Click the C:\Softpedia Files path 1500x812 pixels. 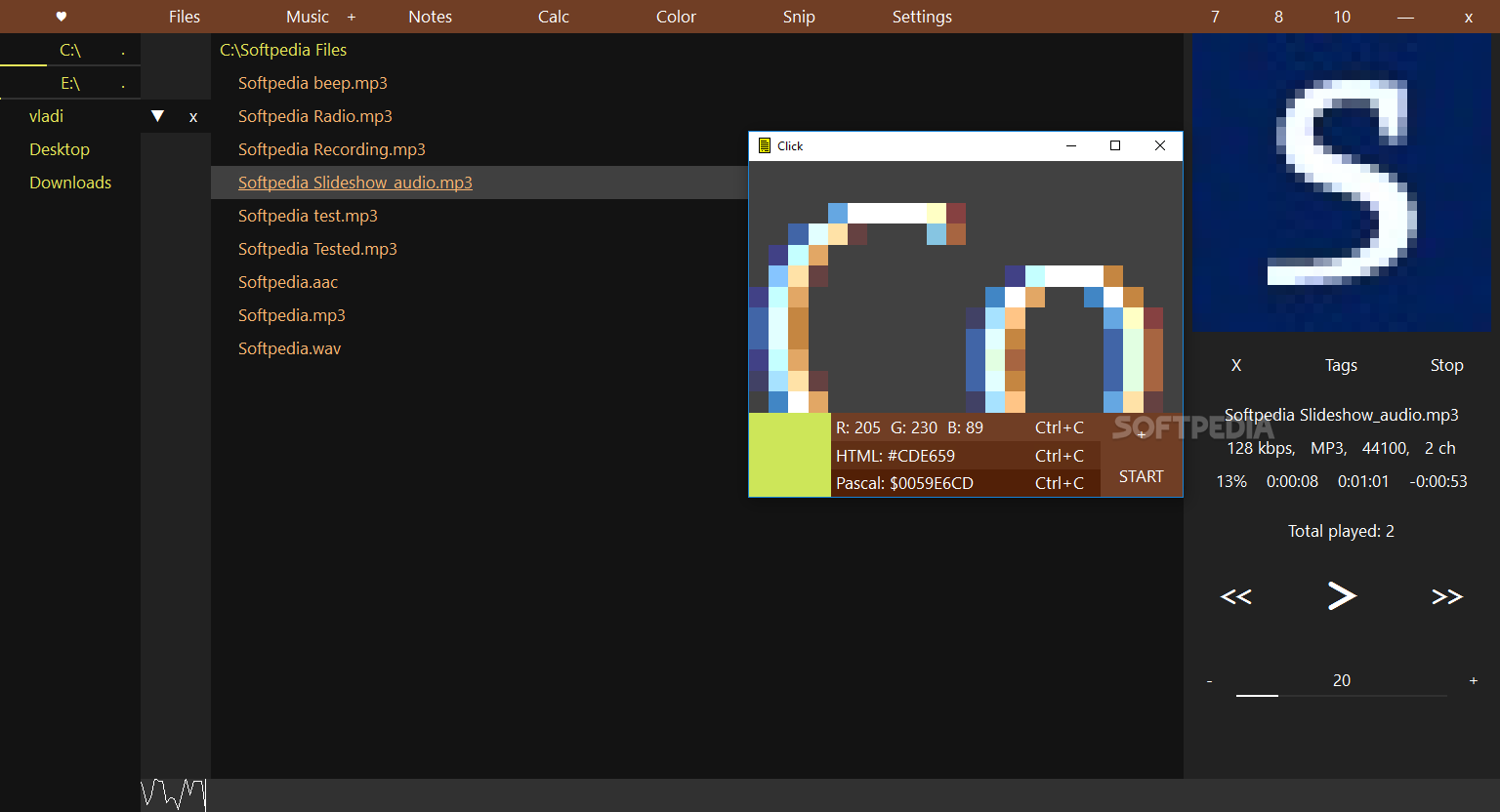coord(283,50)
